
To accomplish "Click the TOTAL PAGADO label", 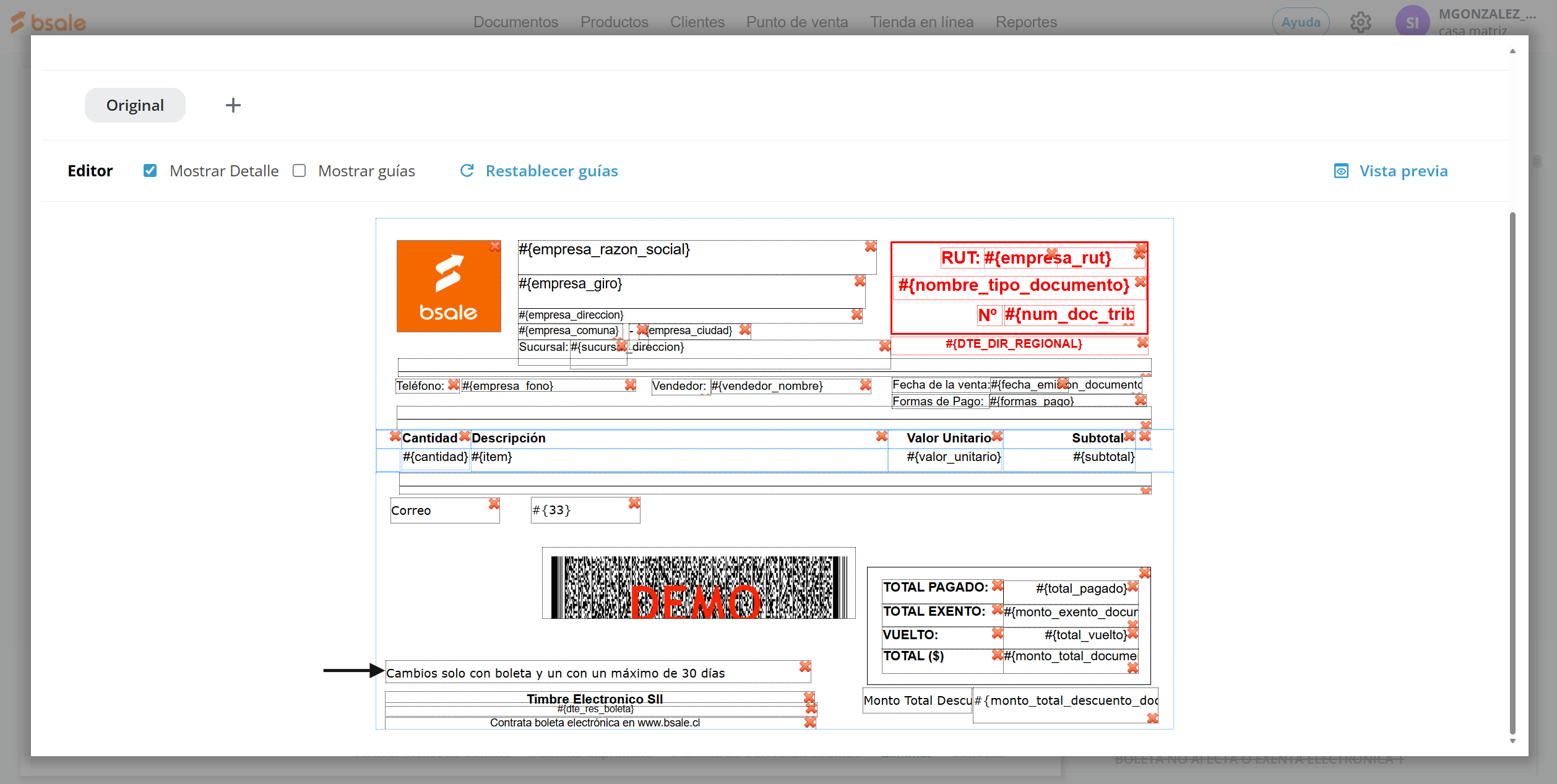I will coord(934,587).
